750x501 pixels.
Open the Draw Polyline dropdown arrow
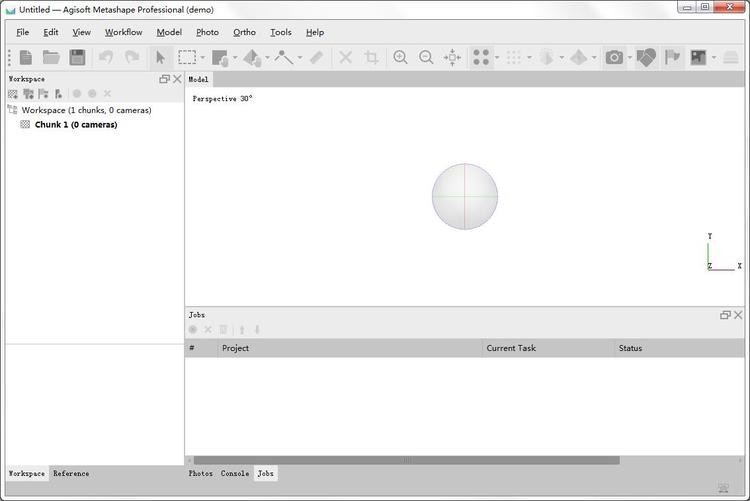[300, 58]
